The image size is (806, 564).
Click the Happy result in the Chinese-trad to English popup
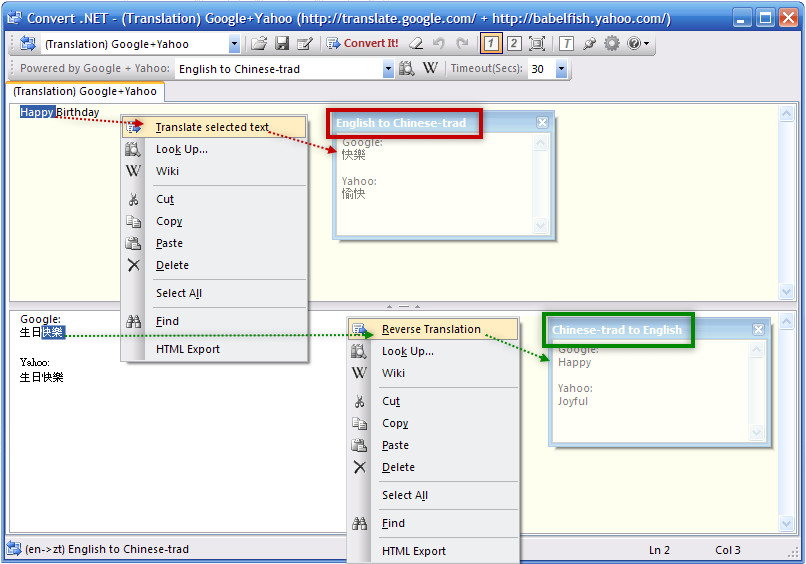pos(575,362)
